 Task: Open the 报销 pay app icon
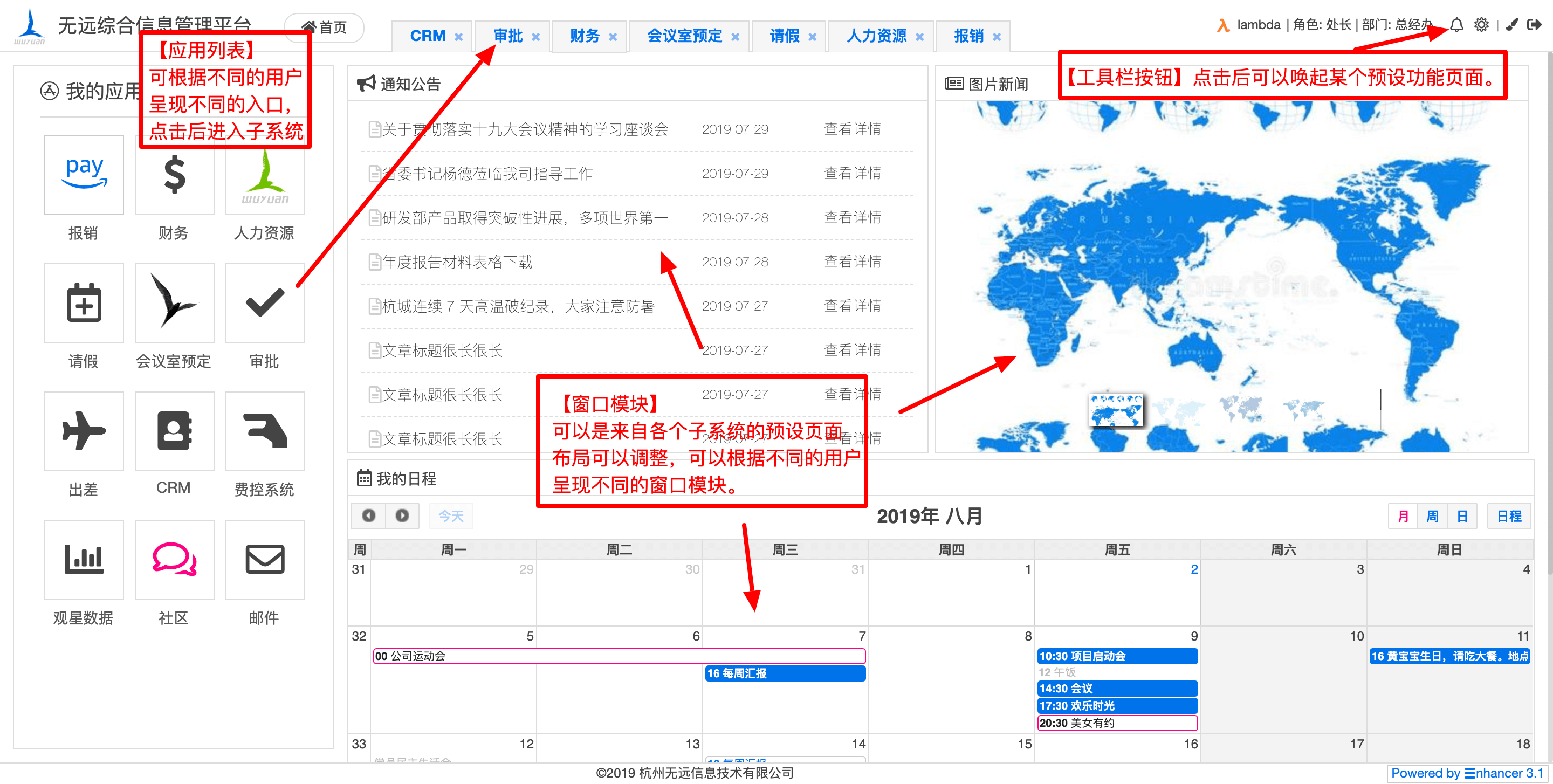84,174
